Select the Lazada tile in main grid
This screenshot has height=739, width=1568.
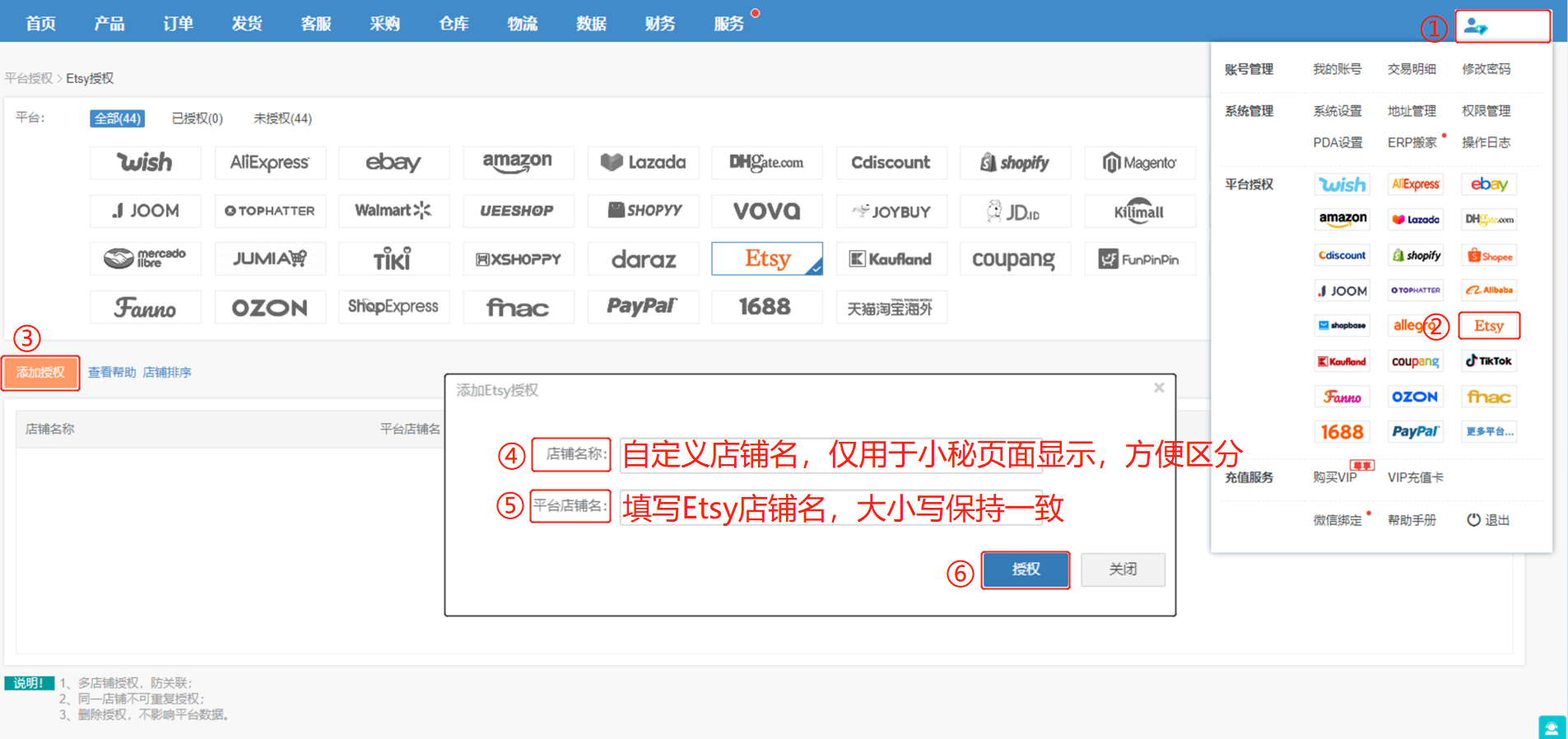[x=643, y=162]
